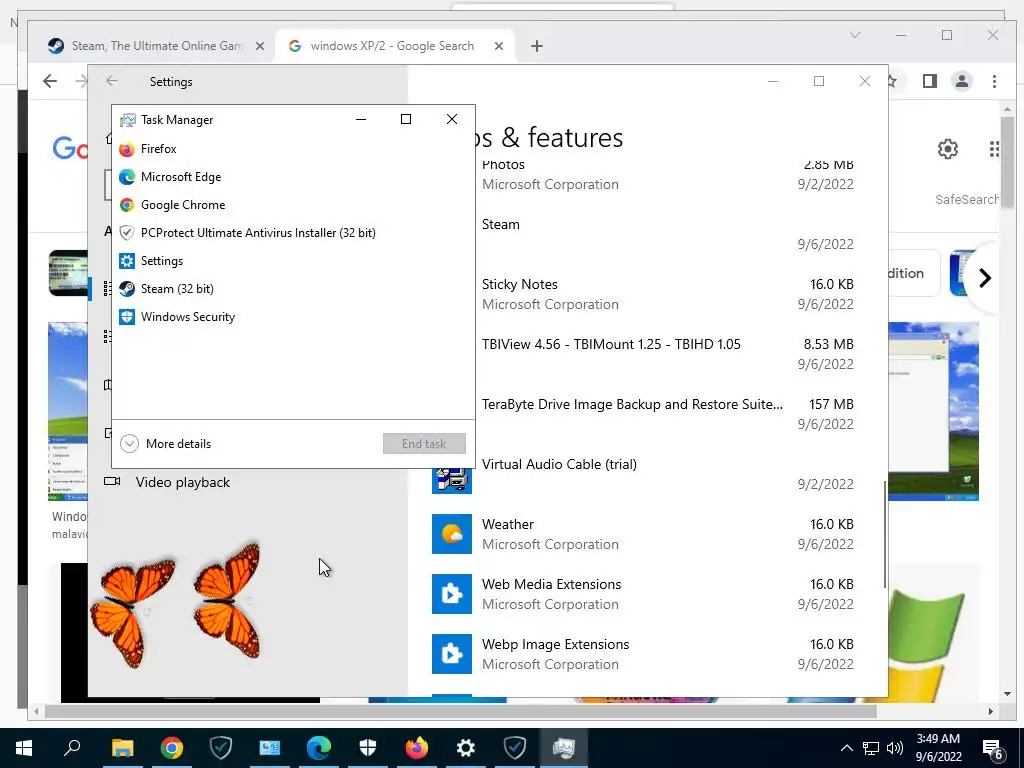
Task: Open Video playback settings section
Action: click(x=167, y=482)
